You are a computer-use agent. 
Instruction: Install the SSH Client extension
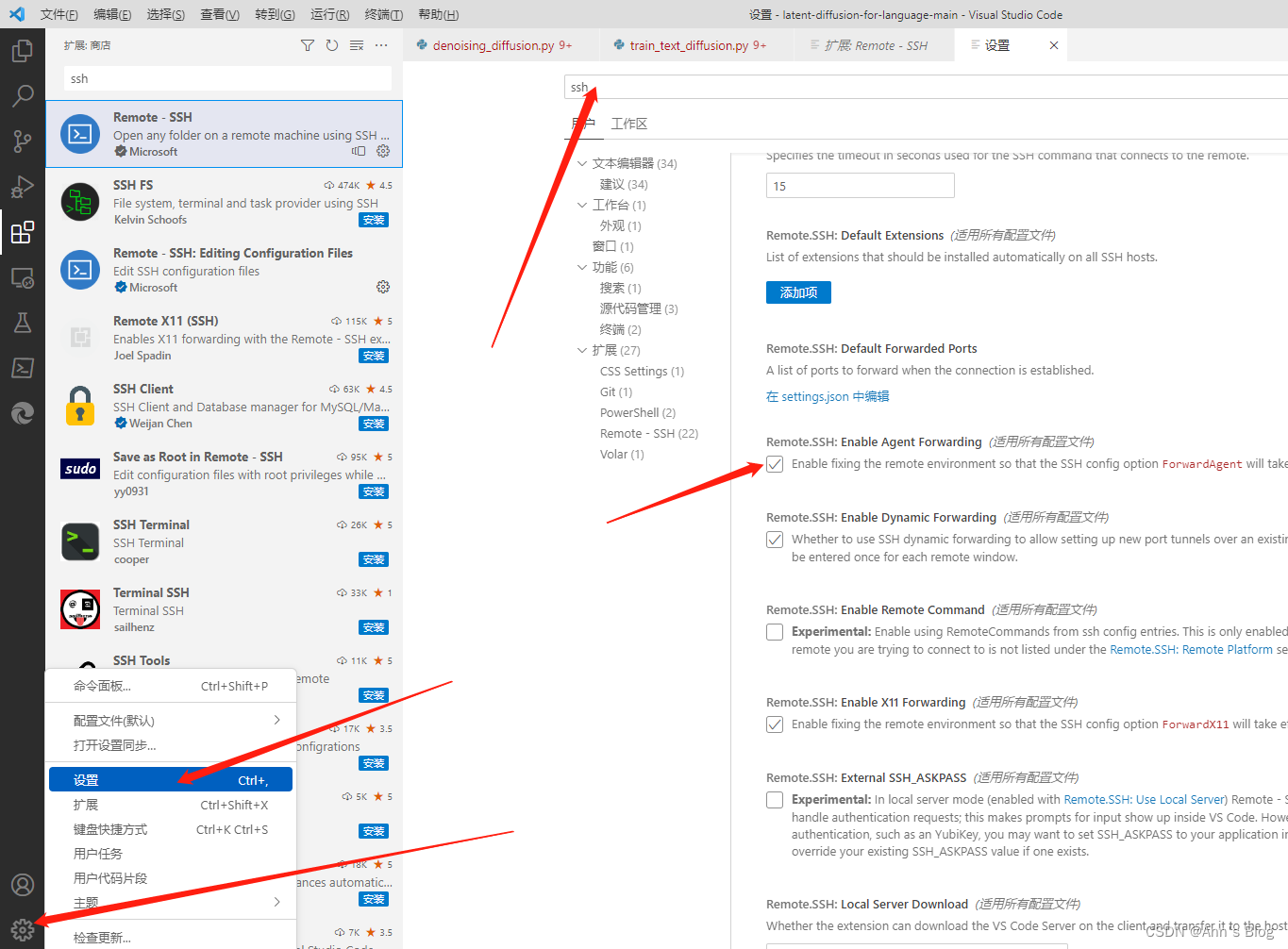pos(374,424)
